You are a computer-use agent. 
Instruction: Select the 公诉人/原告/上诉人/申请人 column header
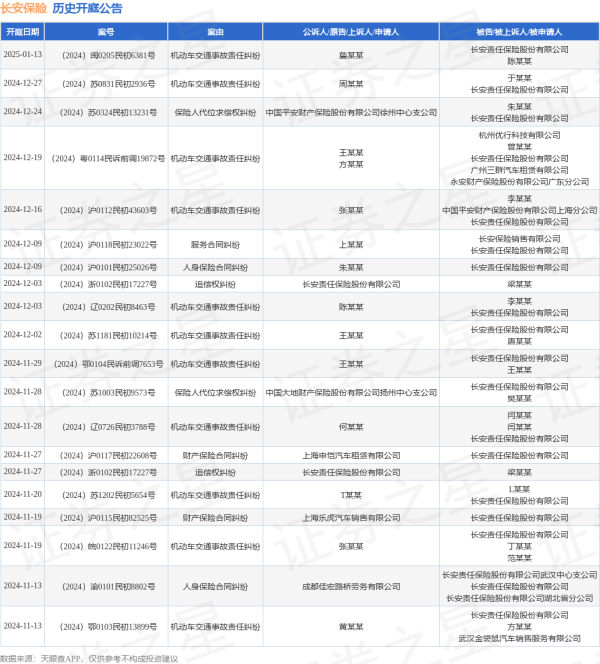click(351, 32)
